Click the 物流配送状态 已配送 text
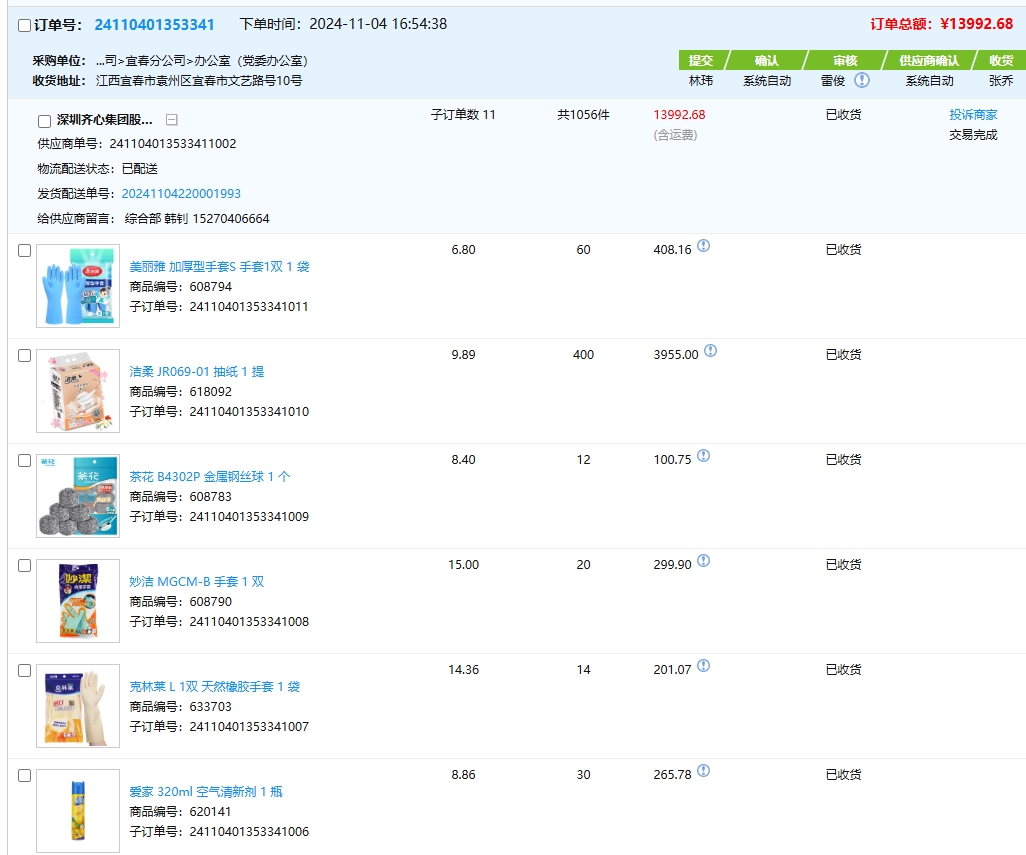 click(x=97, y=169)
